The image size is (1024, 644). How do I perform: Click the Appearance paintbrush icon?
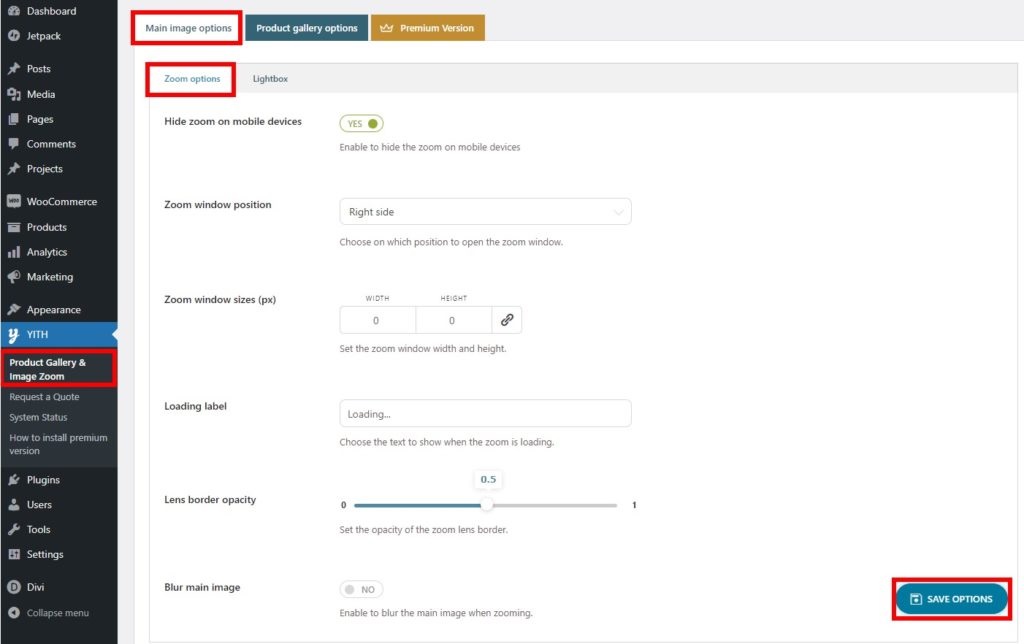coord(14,310)
